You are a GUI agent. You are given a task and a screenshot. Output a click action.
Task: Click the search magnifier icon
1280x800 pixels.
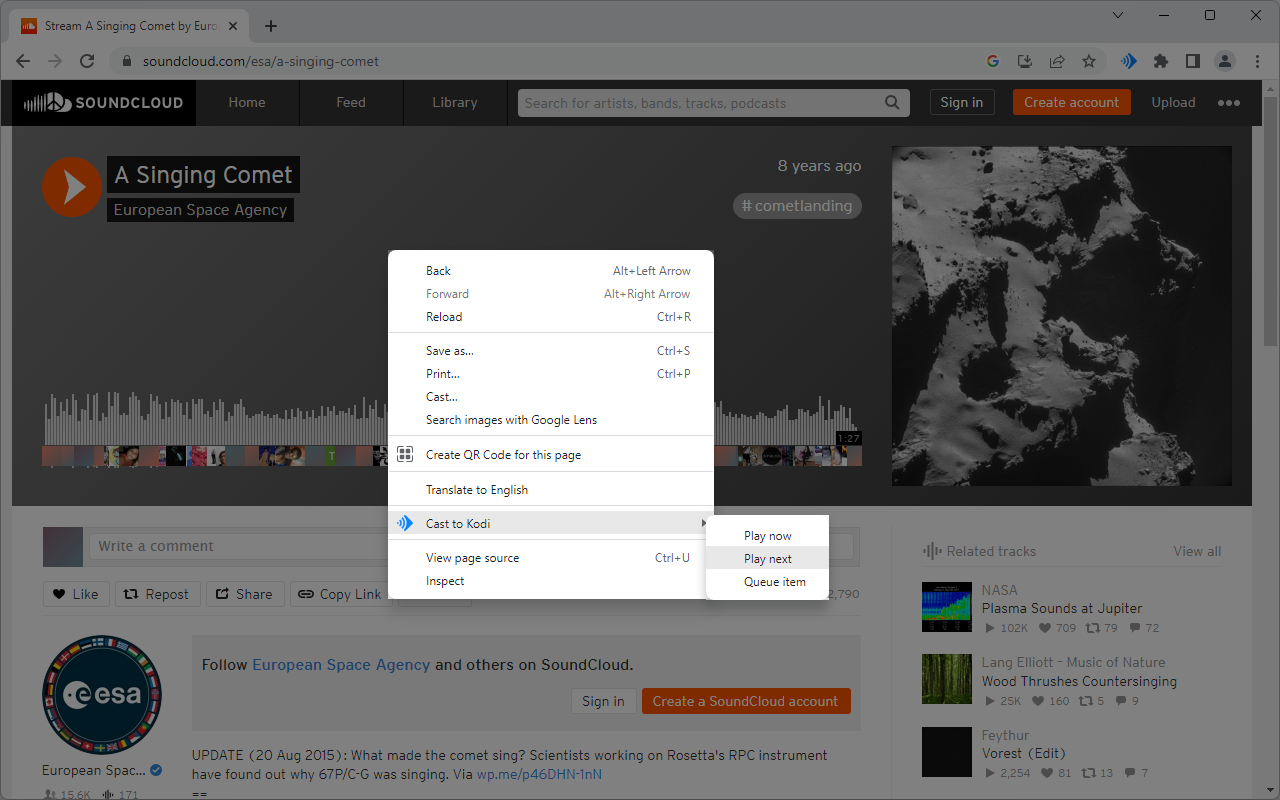[x=892, y=102]
